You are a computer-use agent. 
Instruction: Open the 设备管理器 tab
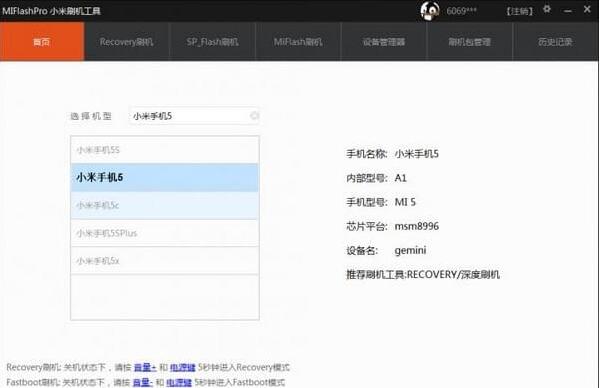coord(384,41)
